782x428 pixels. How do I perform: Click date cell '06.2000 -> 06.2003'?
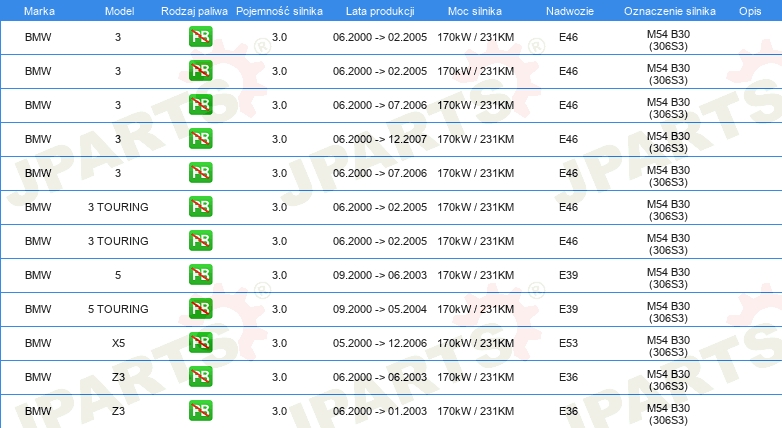pyautogui.click(x=380, y=377)
